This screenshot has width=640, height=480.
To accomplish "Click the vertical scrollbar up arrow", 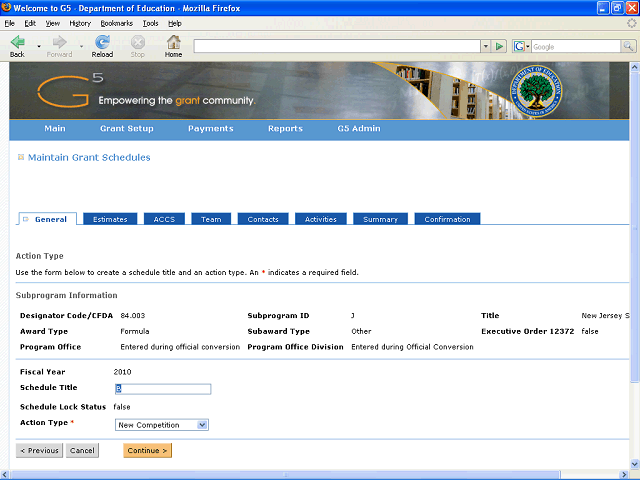I will coord(635,67).
